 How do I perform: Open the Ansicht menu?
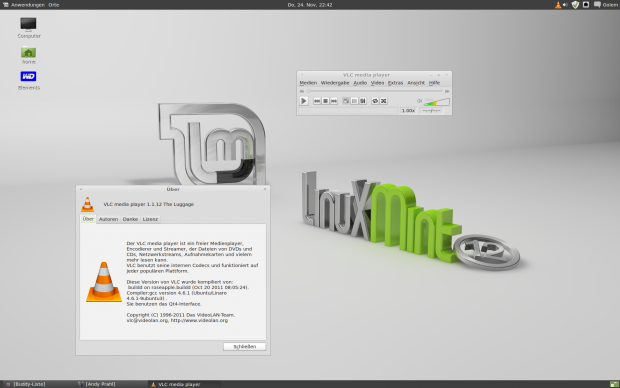[416, 83]
